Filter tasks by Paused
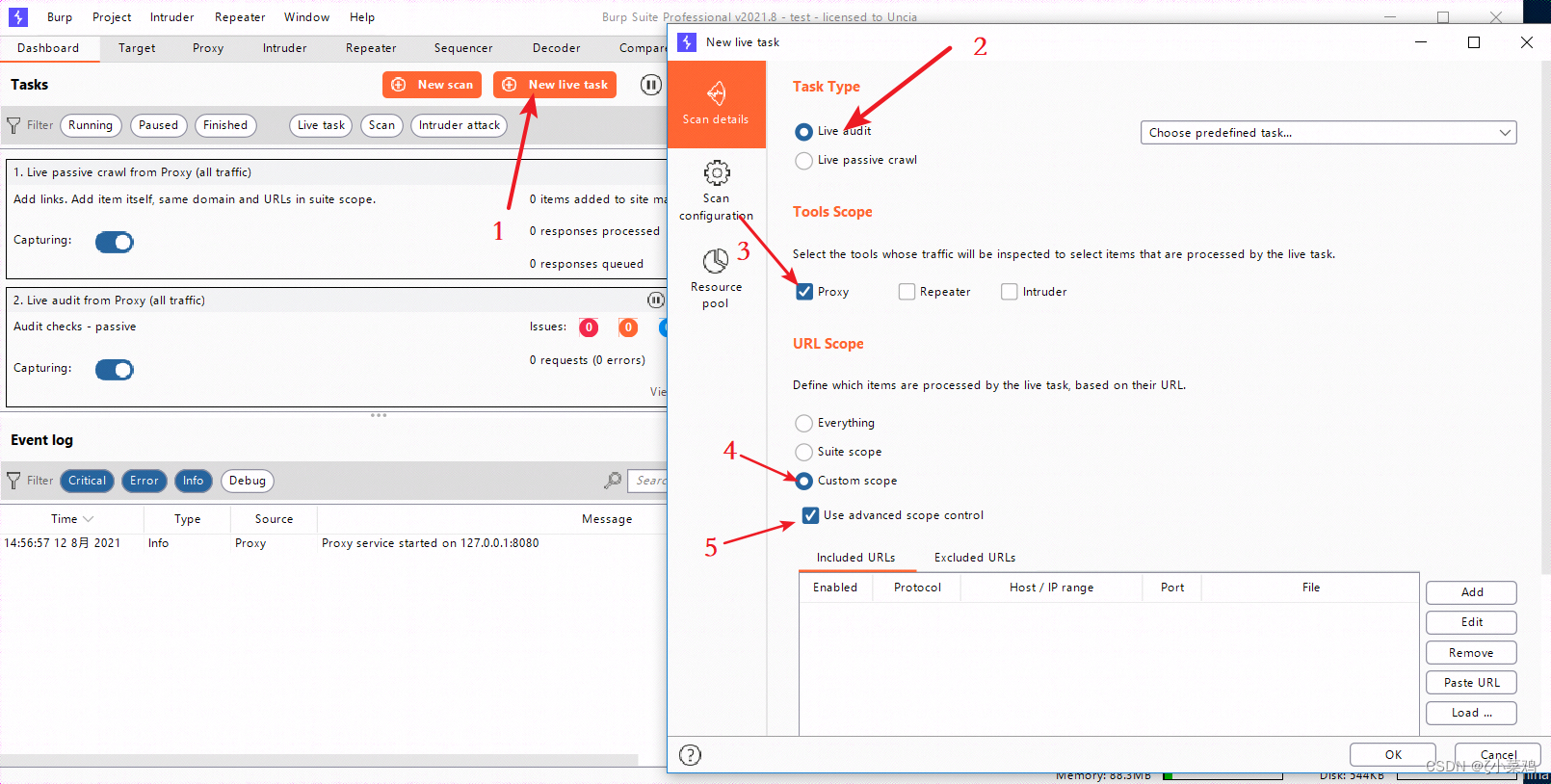Image resolution: width=1551 pixels, height=784 pixels. coord(158,125)
